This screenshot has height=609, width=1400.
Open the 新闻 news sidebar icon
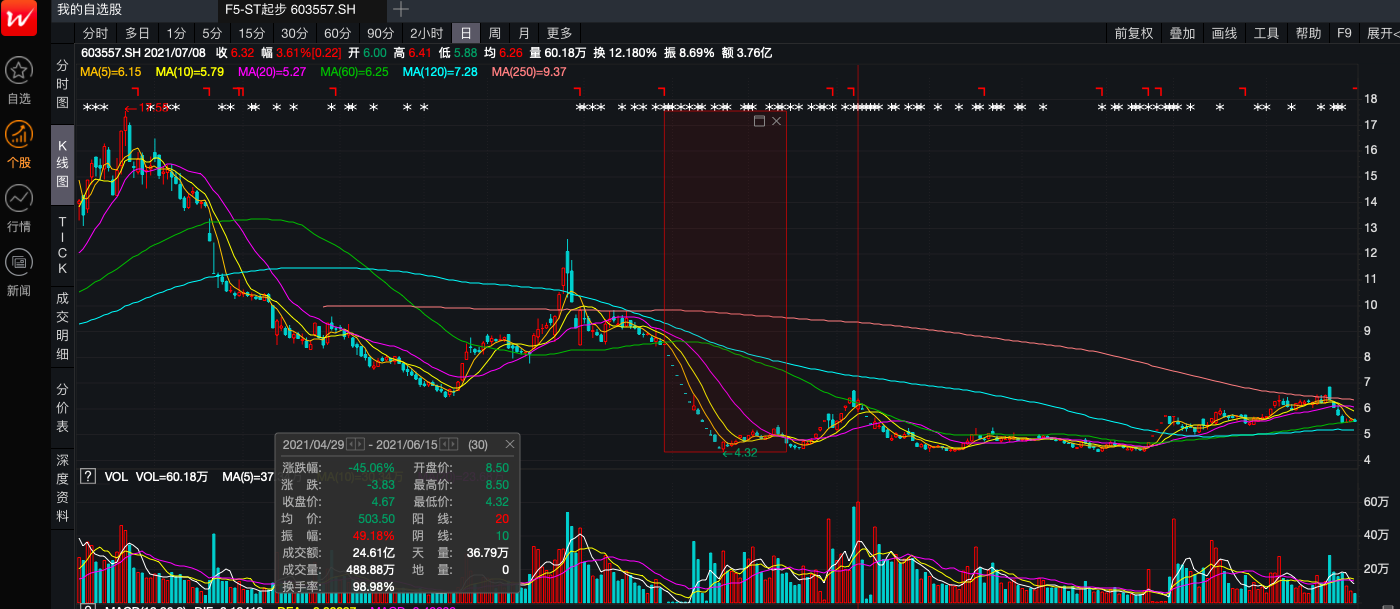coord(19,262)
